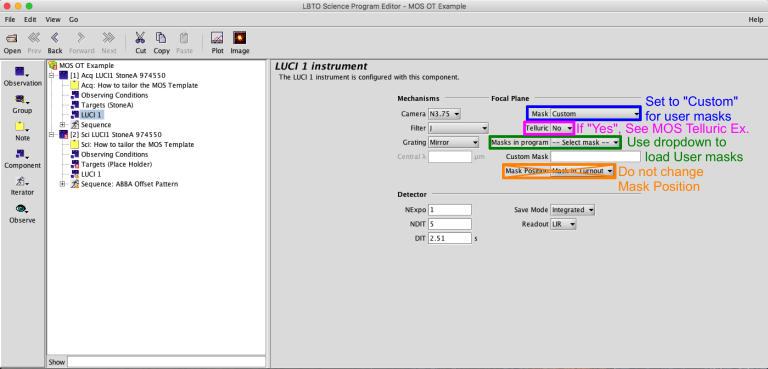Expand the Sequence tree node

[x=63, y=125]
